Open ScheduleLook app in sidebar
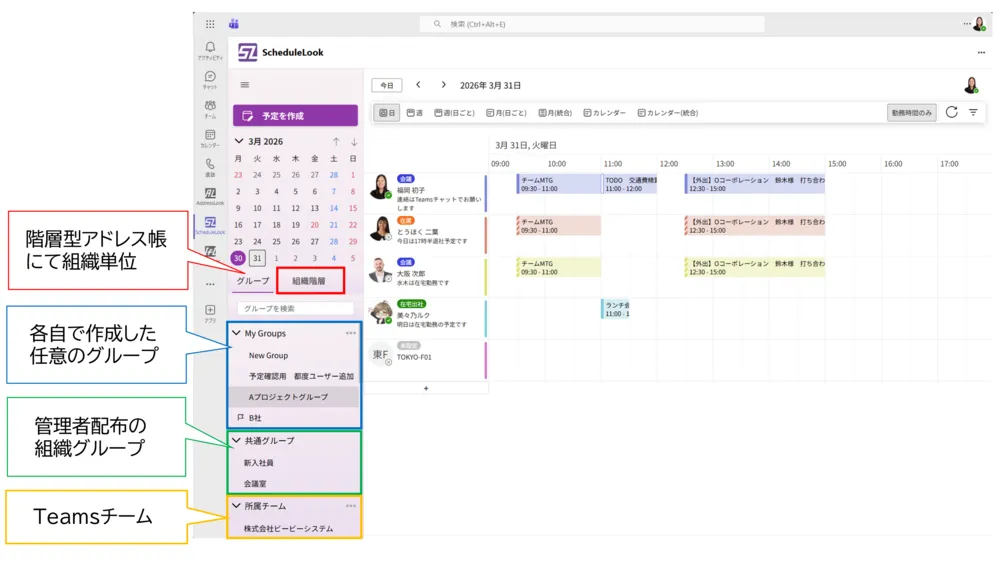The height and width of the screenshot is (563, 1000). coord(210,225)
